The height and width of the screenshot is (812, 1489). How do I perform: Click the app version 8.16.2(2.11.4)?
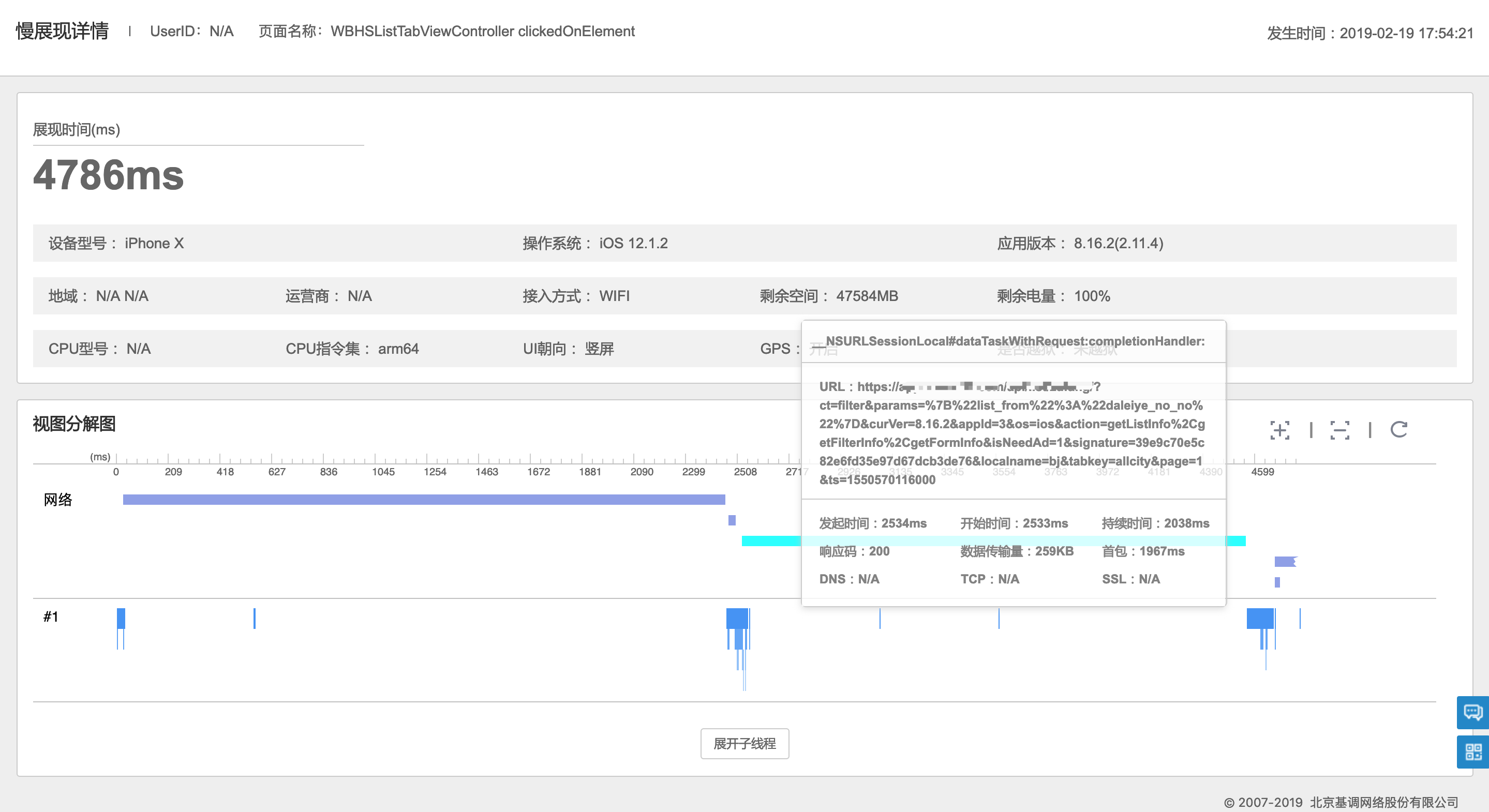coord(1119,243)
